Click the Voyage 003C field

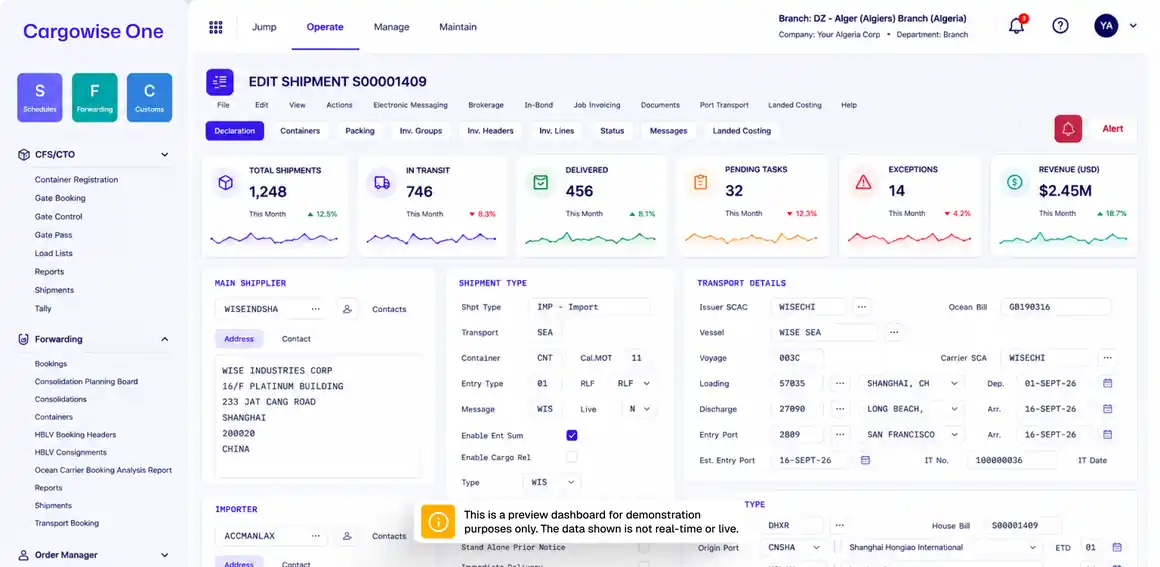point(797,358)
